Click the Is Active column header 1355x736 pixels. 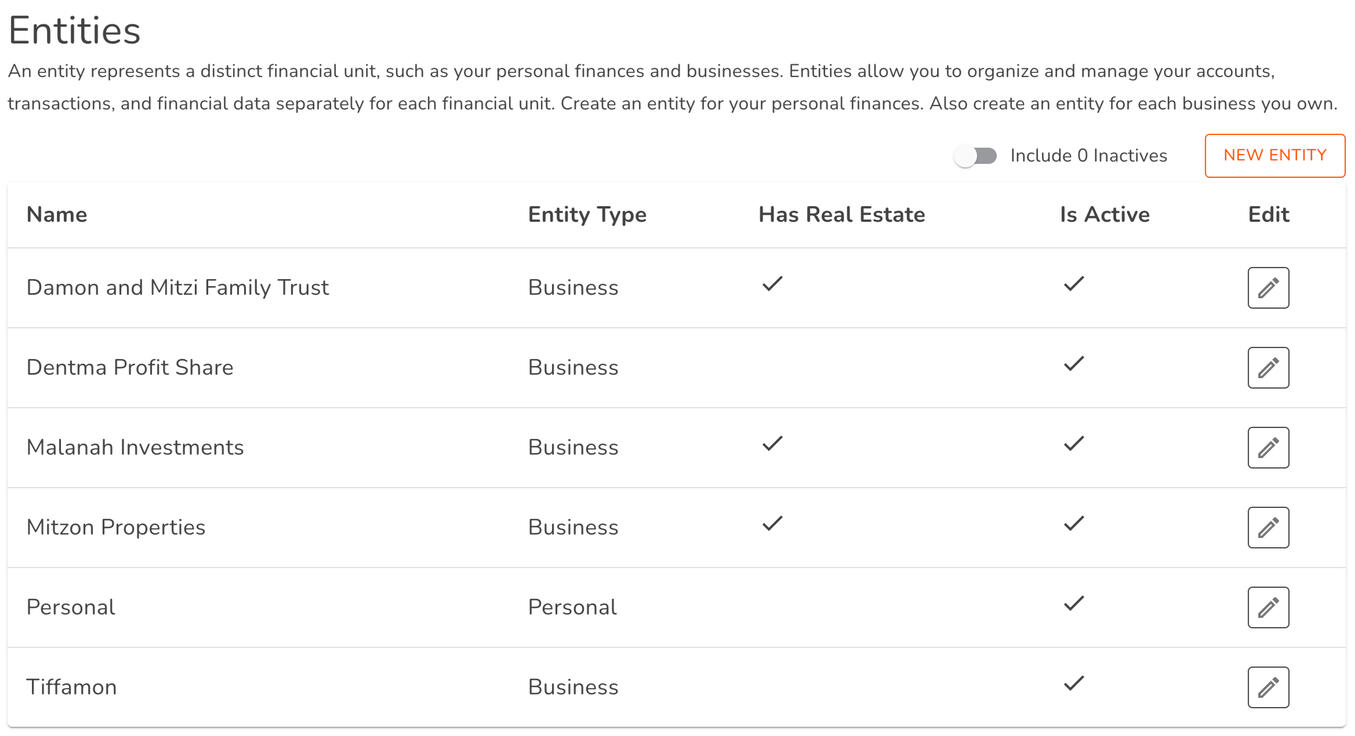coord(1104,215)
